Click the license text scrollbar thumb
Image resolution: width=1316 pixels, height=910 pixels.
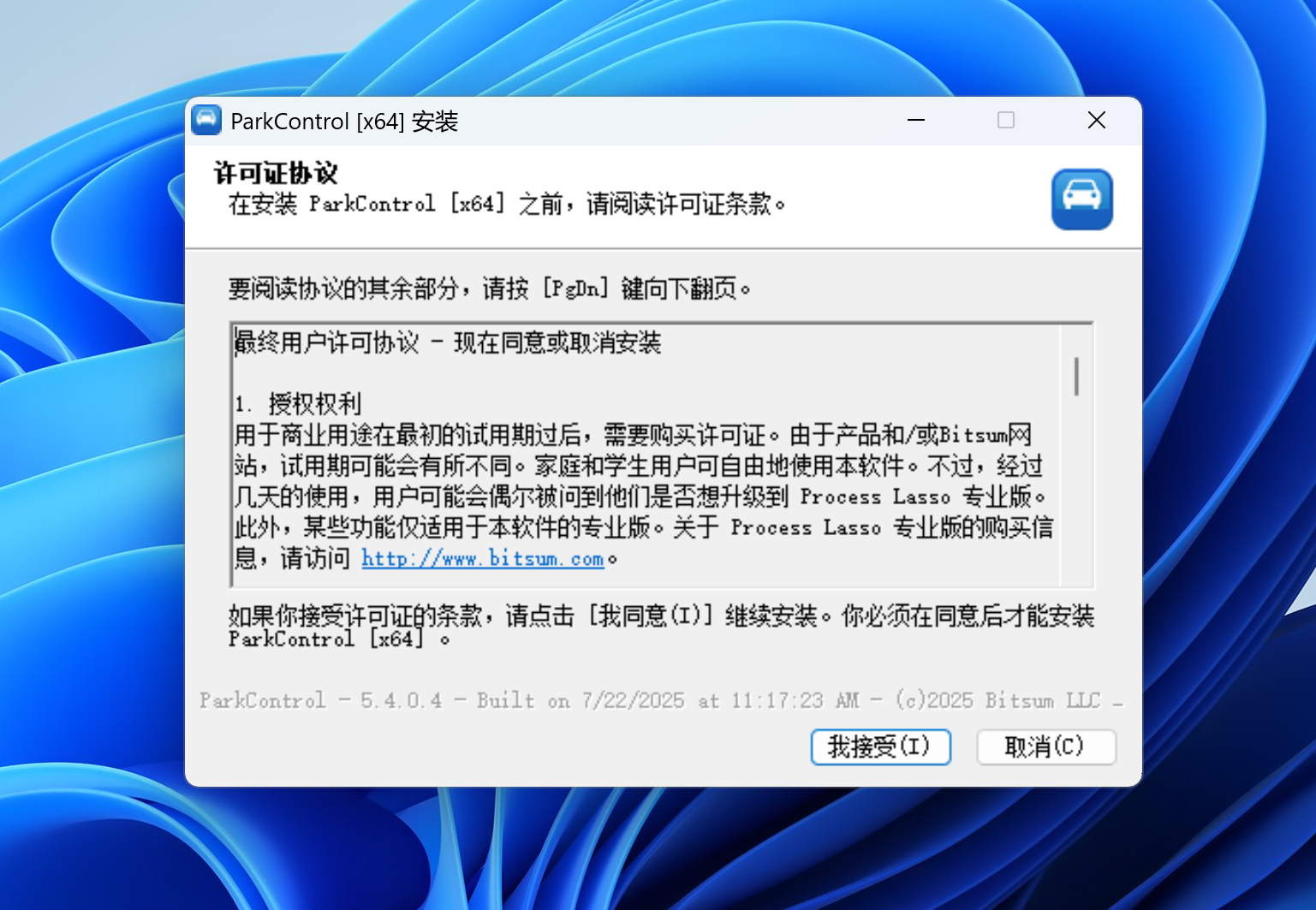coord(1076,377)
